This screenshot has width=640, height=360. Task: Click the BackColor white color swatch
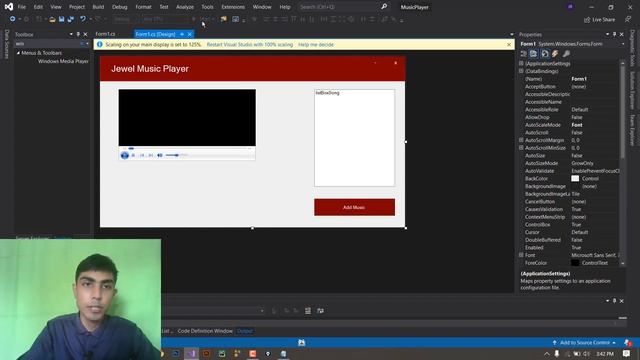575,178
